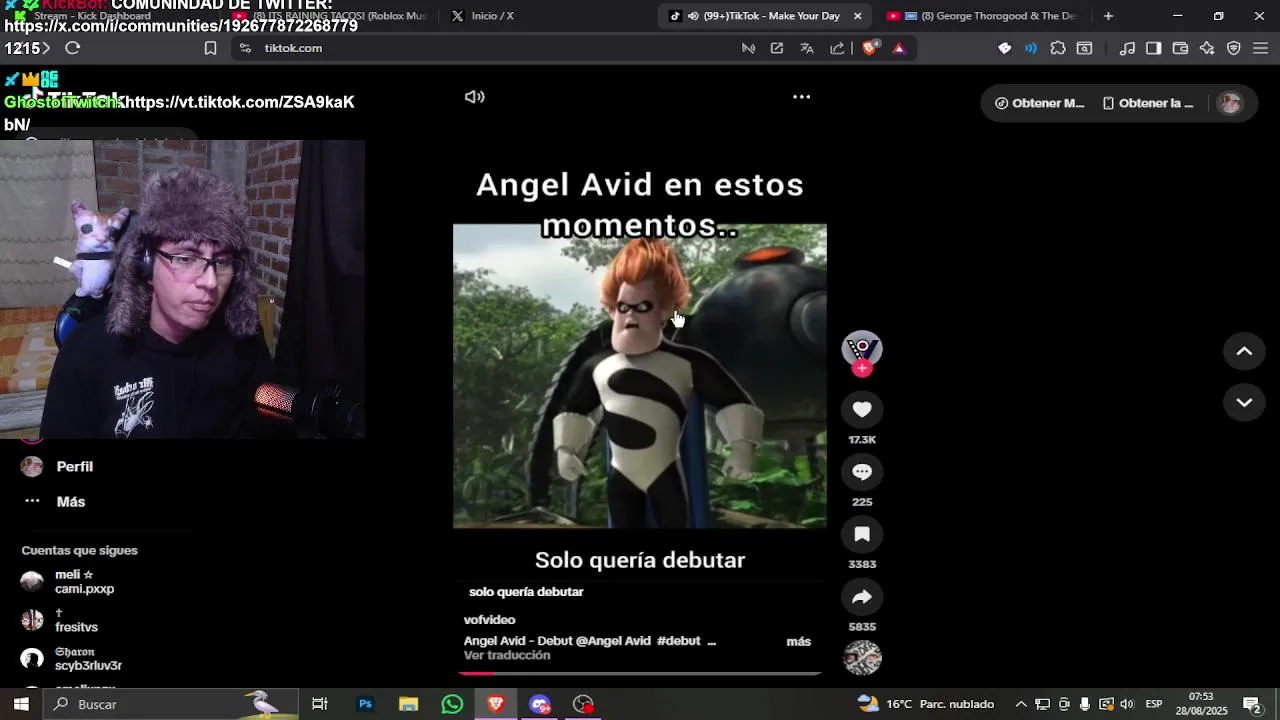The height and width of the screenshot is (720, 1280).
Task: Open the weather widget 16°C Parc. nublado
Action: (x=926, y=704)
